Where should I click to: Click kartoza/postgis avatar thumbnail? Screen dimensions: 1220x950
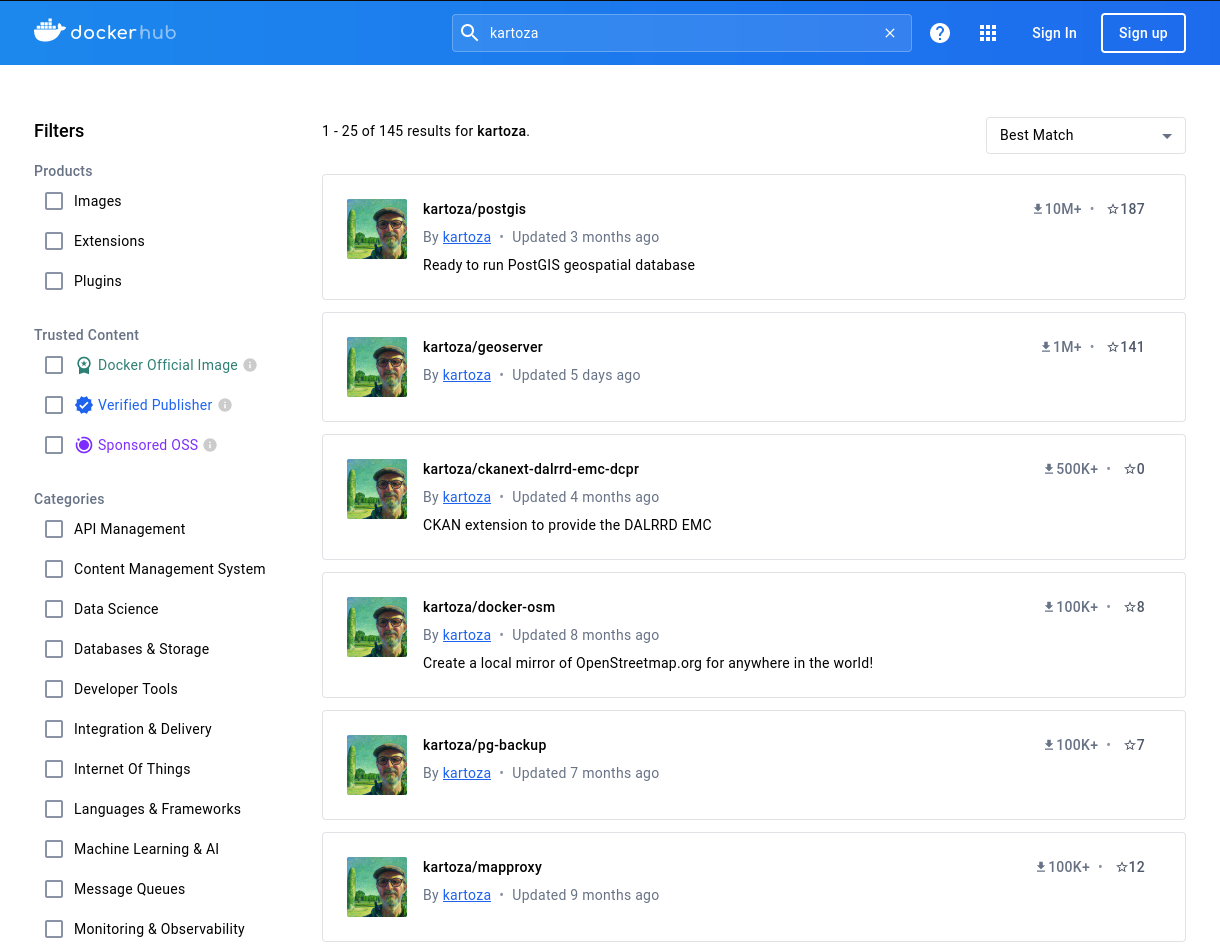coord(377,229)
